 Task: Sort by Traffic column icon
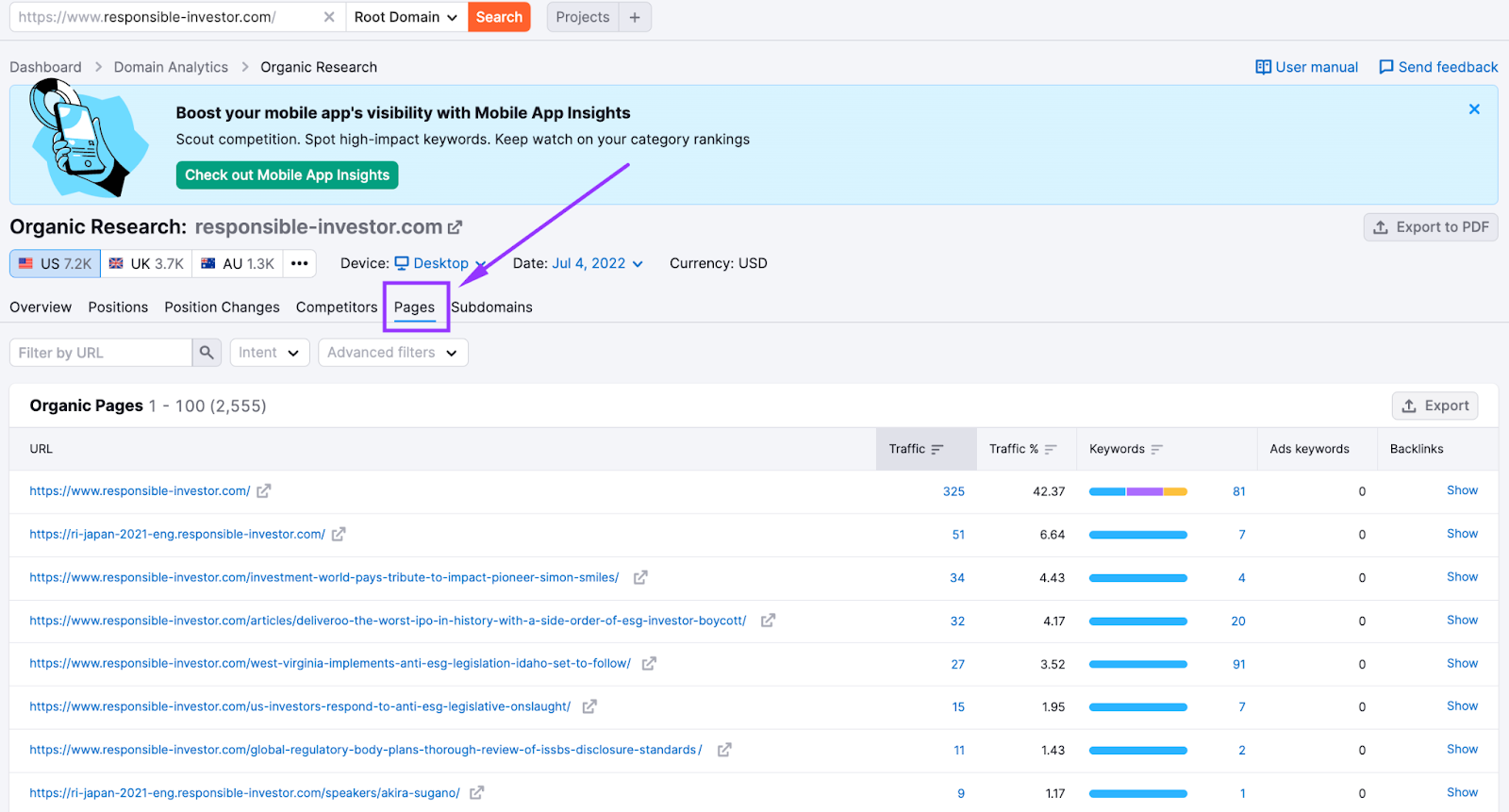click(937, 450)
